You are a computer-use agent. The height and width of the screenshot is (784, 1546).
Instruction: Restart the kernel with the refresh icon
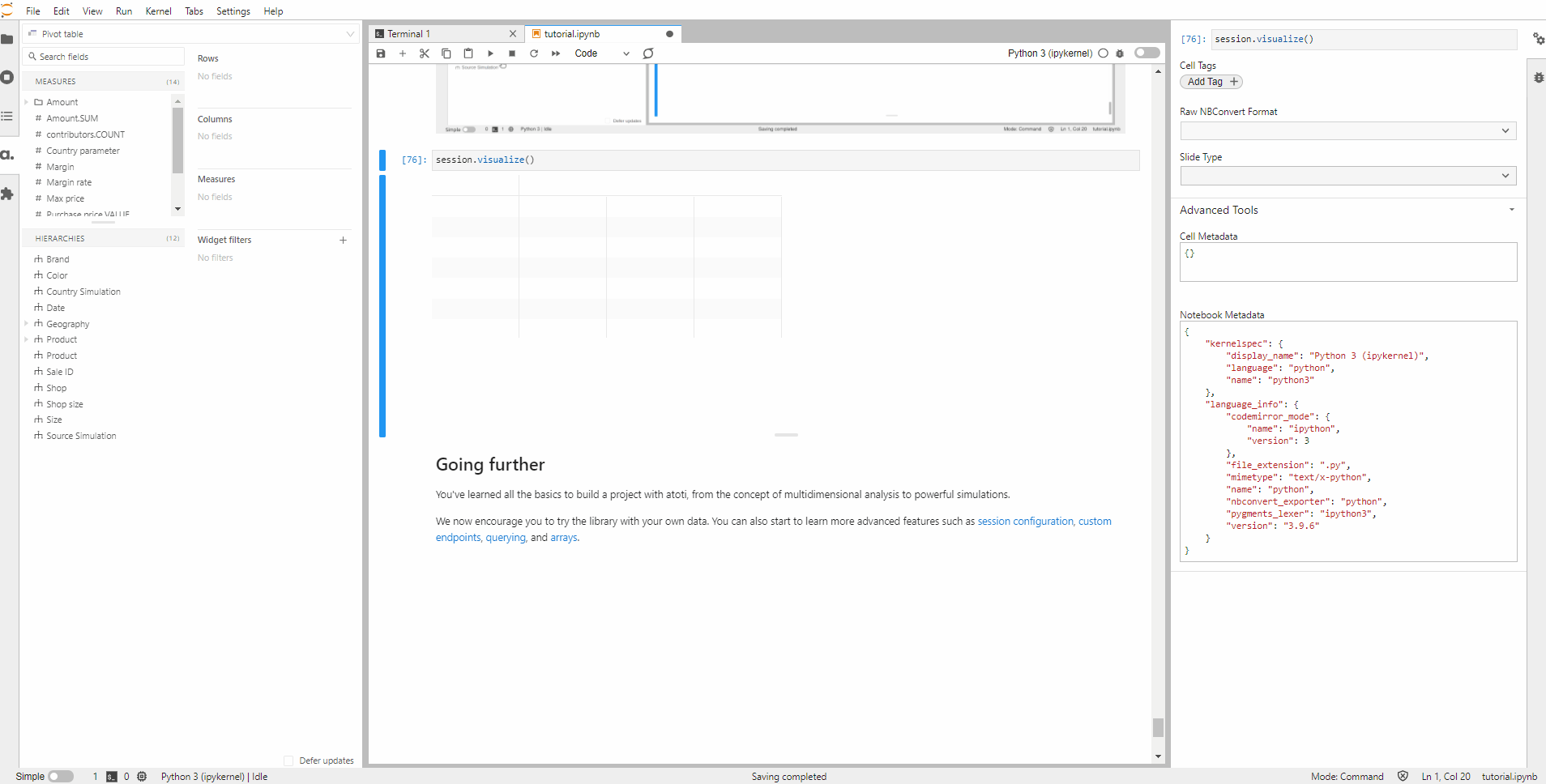click(x=534, y=53)
